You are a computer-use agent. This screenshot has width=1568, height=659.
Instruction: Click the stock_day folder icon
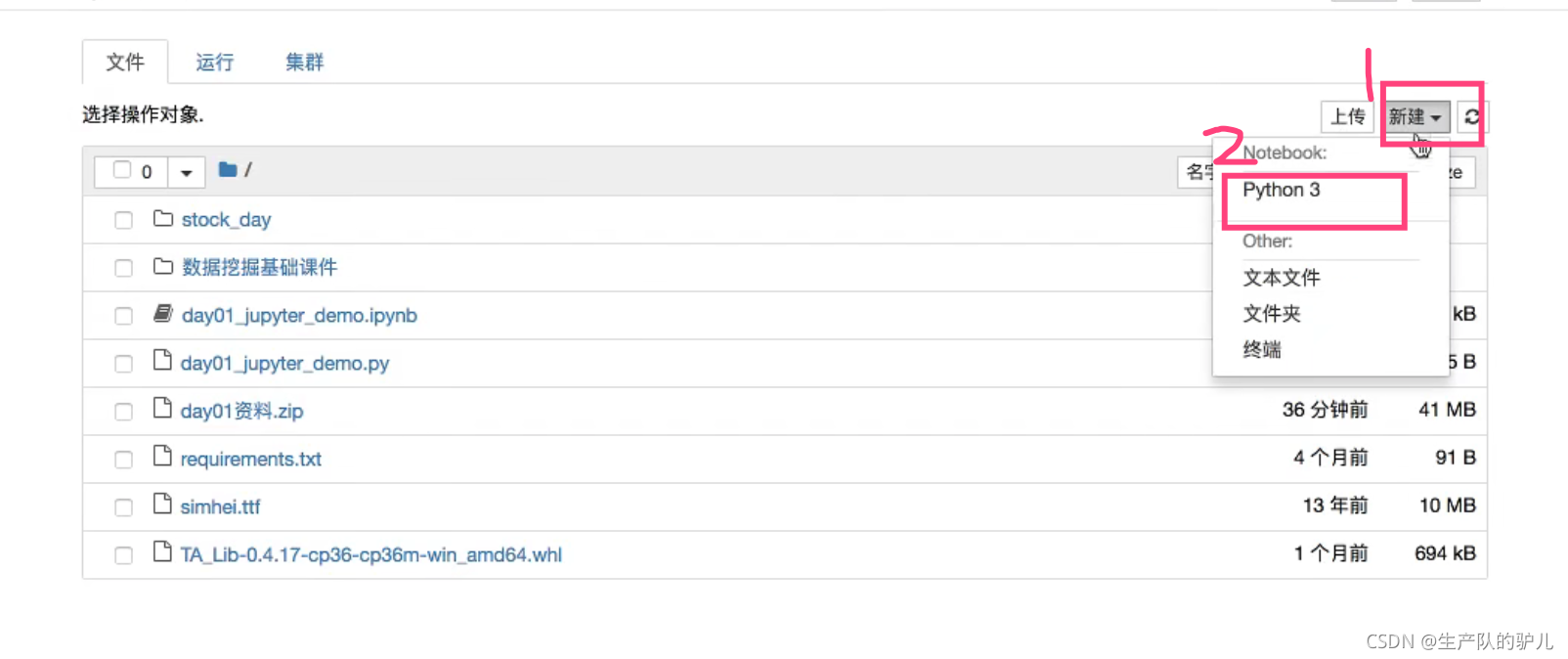pos(162,219)
